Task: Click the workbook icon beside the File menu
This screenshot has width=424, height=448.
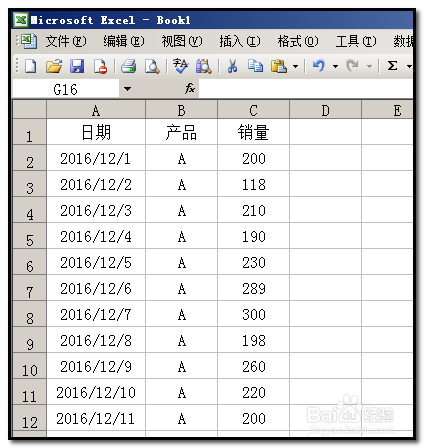Action: coord(28,41)
